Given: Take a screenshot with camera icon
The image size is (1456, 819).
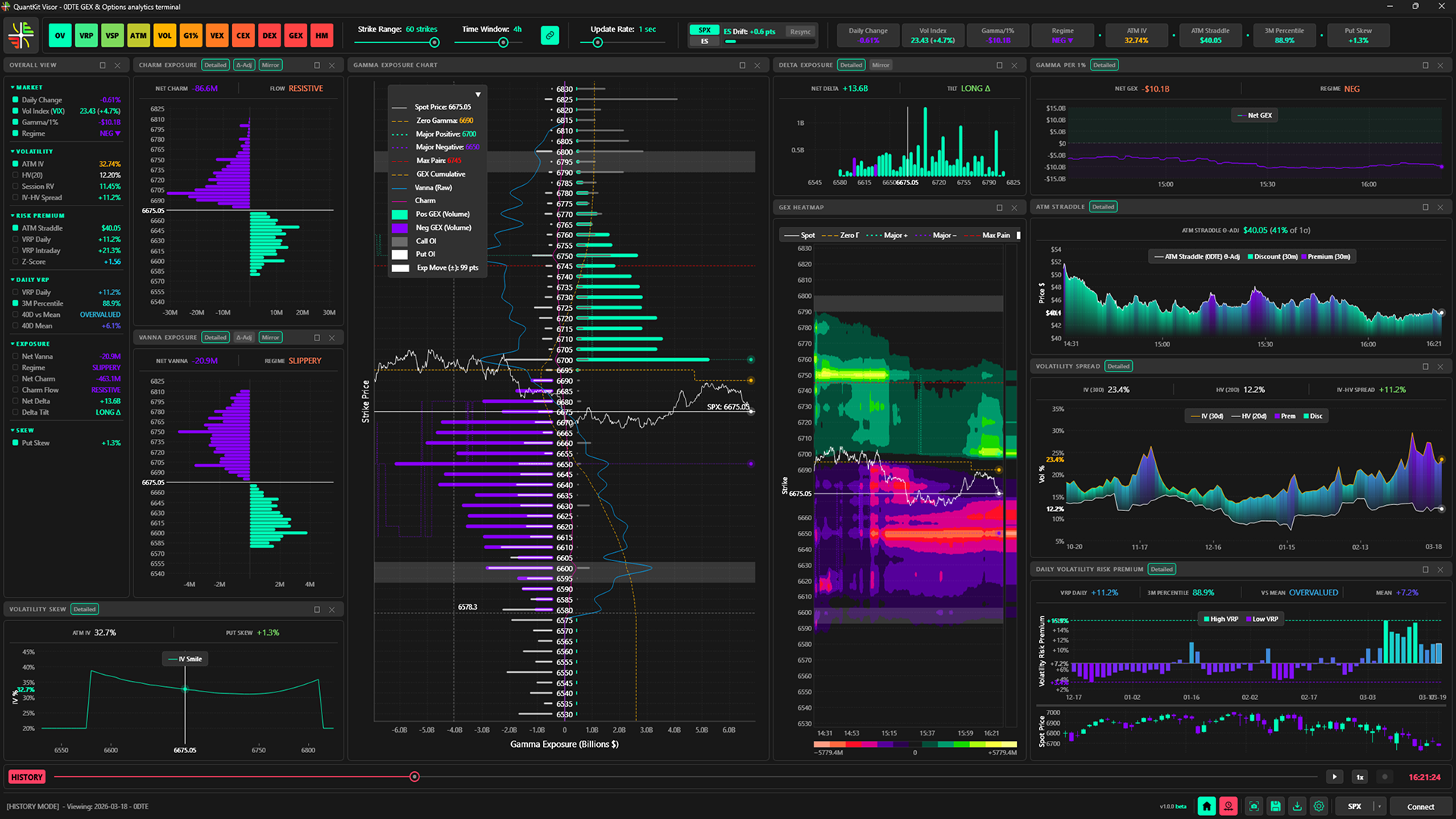Looking at the screenshot, I should 1254,806.
